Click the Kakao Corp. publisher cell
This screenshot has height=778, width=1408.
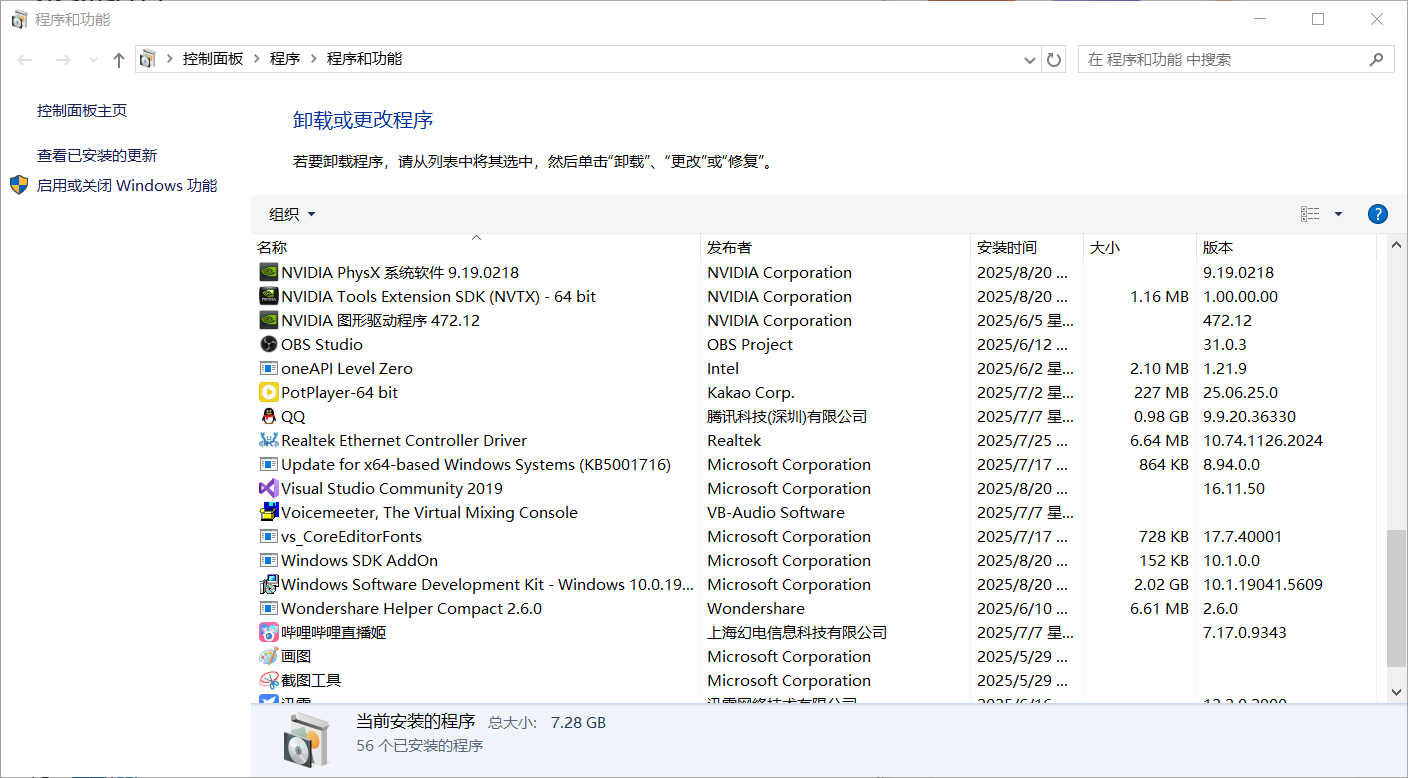(751, 392)
